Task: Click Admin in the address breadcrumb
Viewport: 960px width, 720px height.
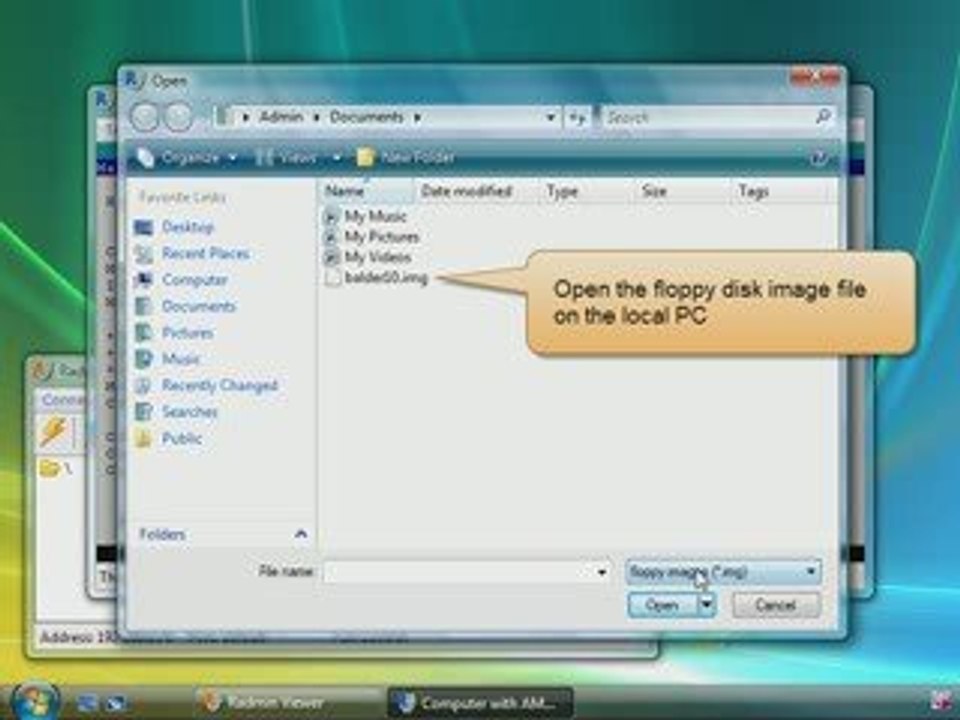Action: pos(281,117)
